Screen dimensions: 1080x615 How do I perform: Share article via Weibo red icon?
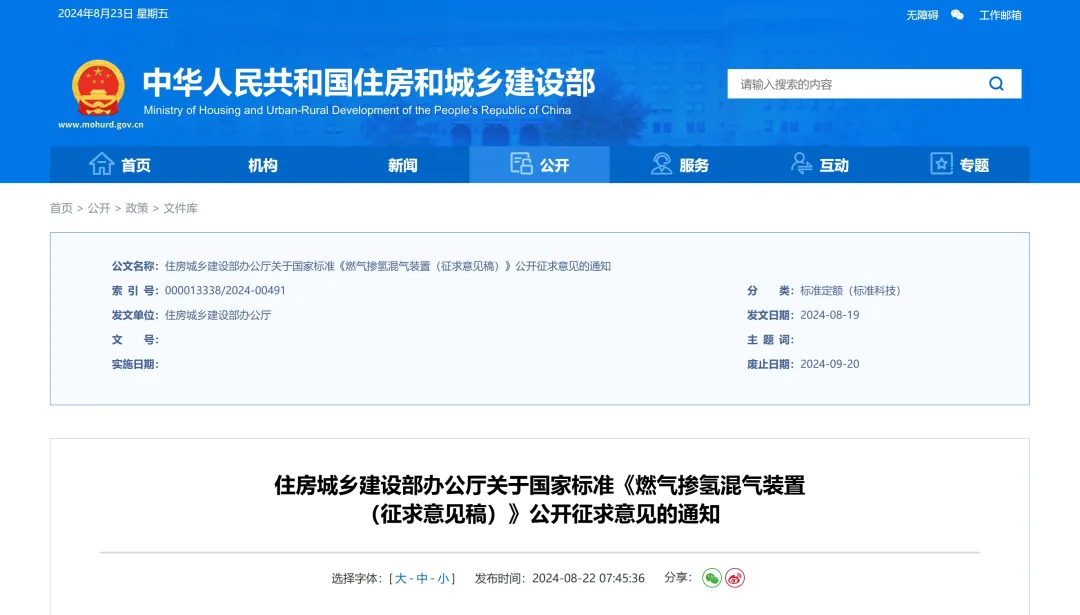735,578
